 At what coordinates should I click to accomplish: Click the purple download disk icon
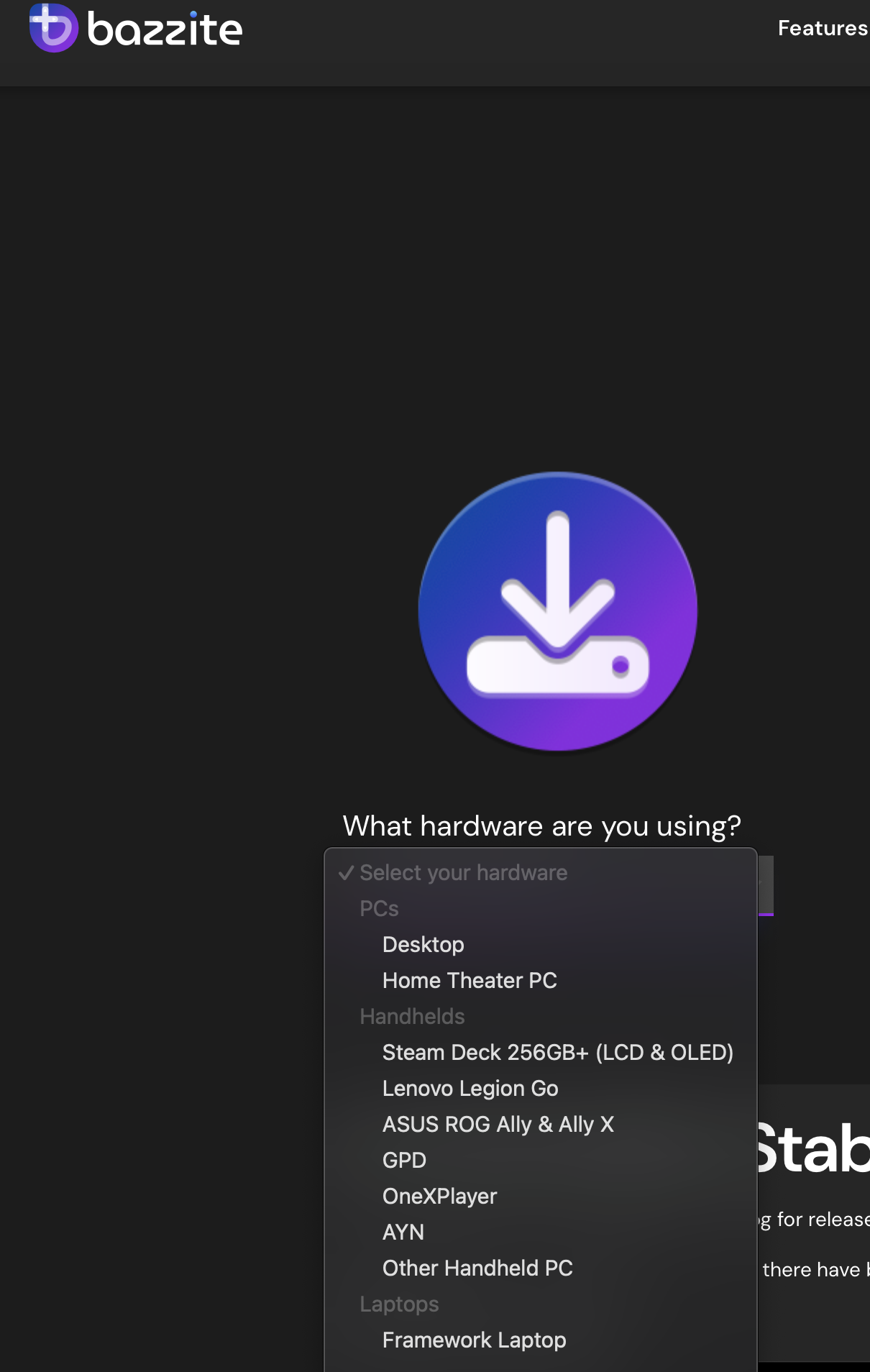coord(558,611)
